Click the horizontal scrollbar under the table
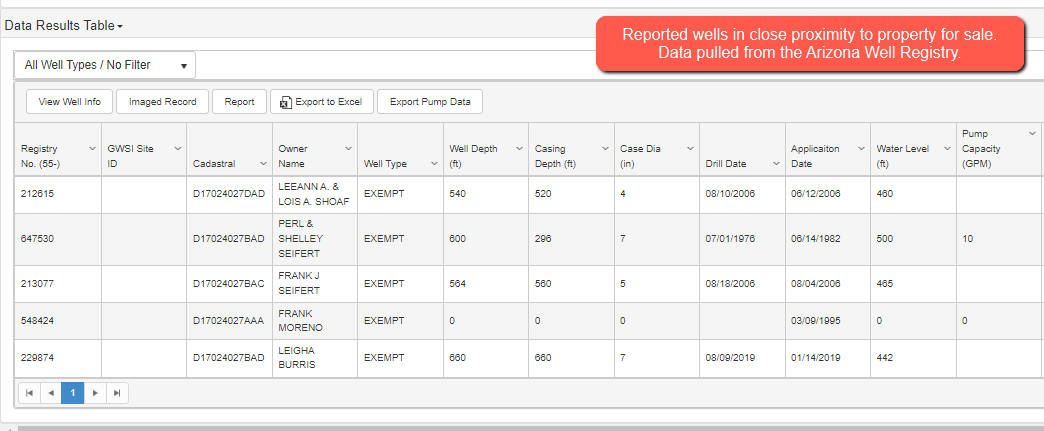The image size is (1044, 431). point(531,428)
